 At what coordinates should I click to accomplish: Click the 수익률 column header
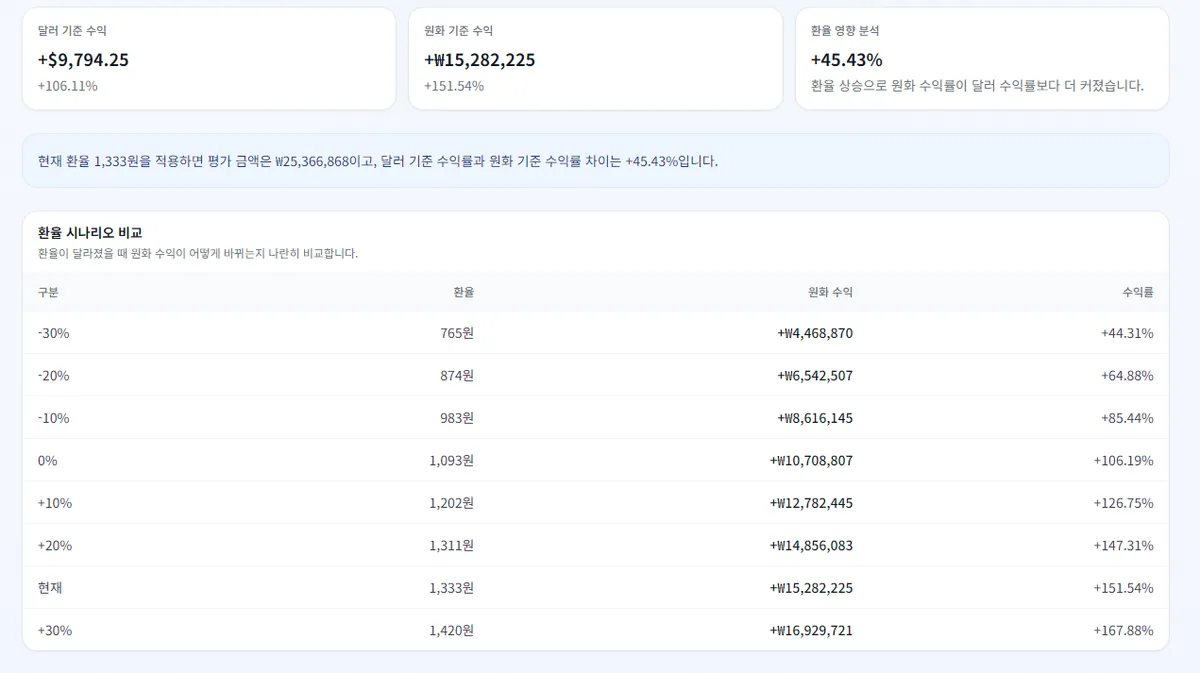click(1138, 292)
